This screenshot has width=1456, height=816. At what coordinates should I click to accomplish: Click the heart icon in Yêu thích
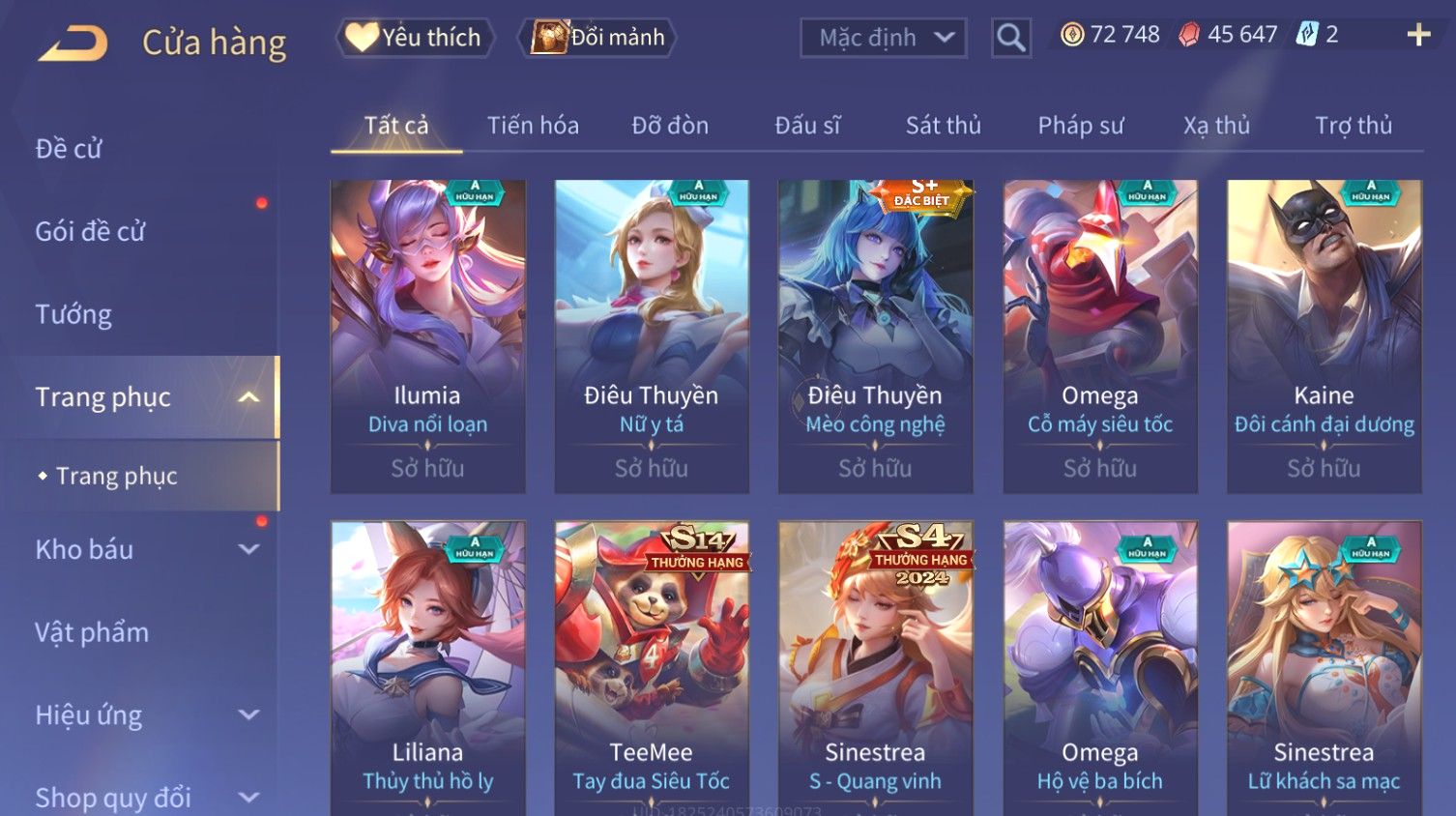362,37
